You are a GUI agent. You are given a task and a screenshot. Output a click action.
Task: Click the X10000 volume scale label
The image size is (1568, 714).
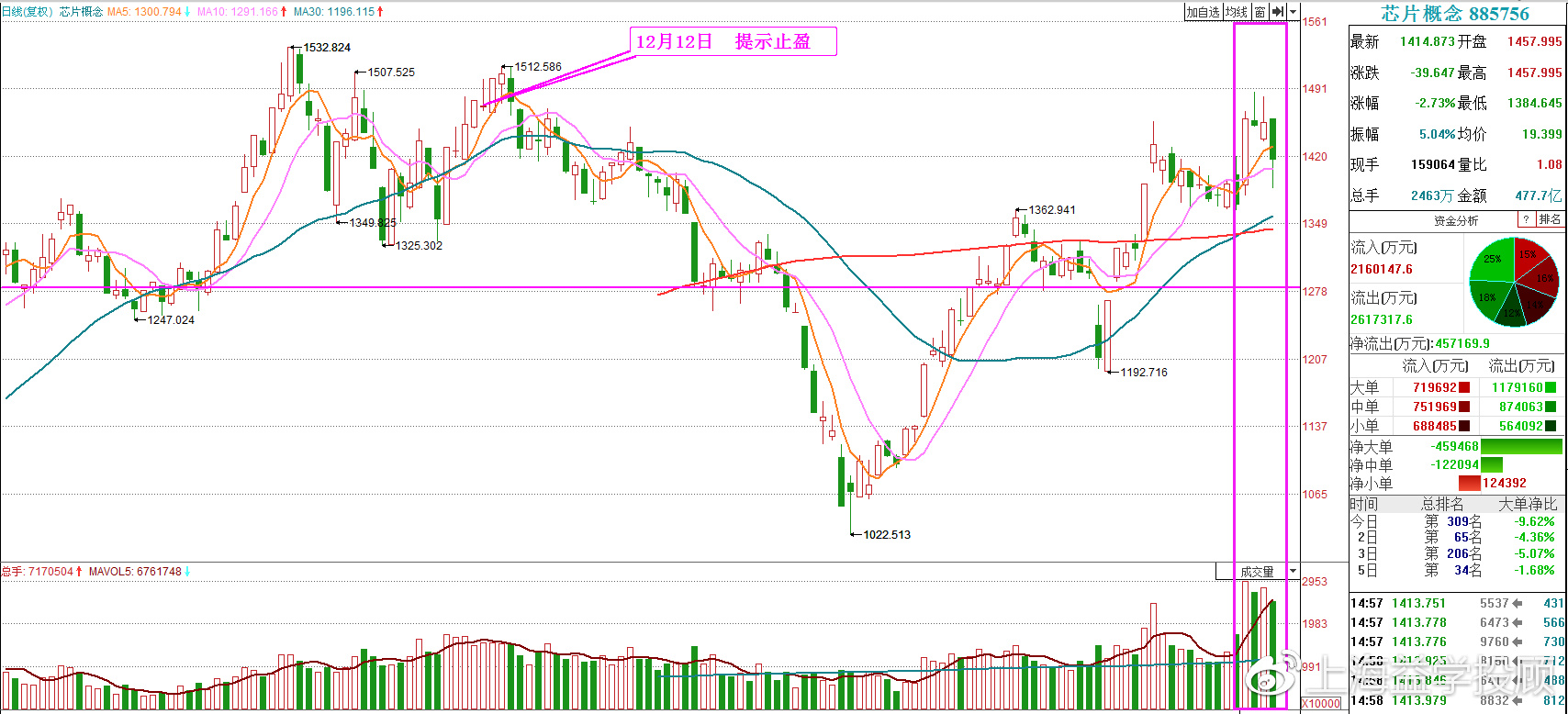1320,704
